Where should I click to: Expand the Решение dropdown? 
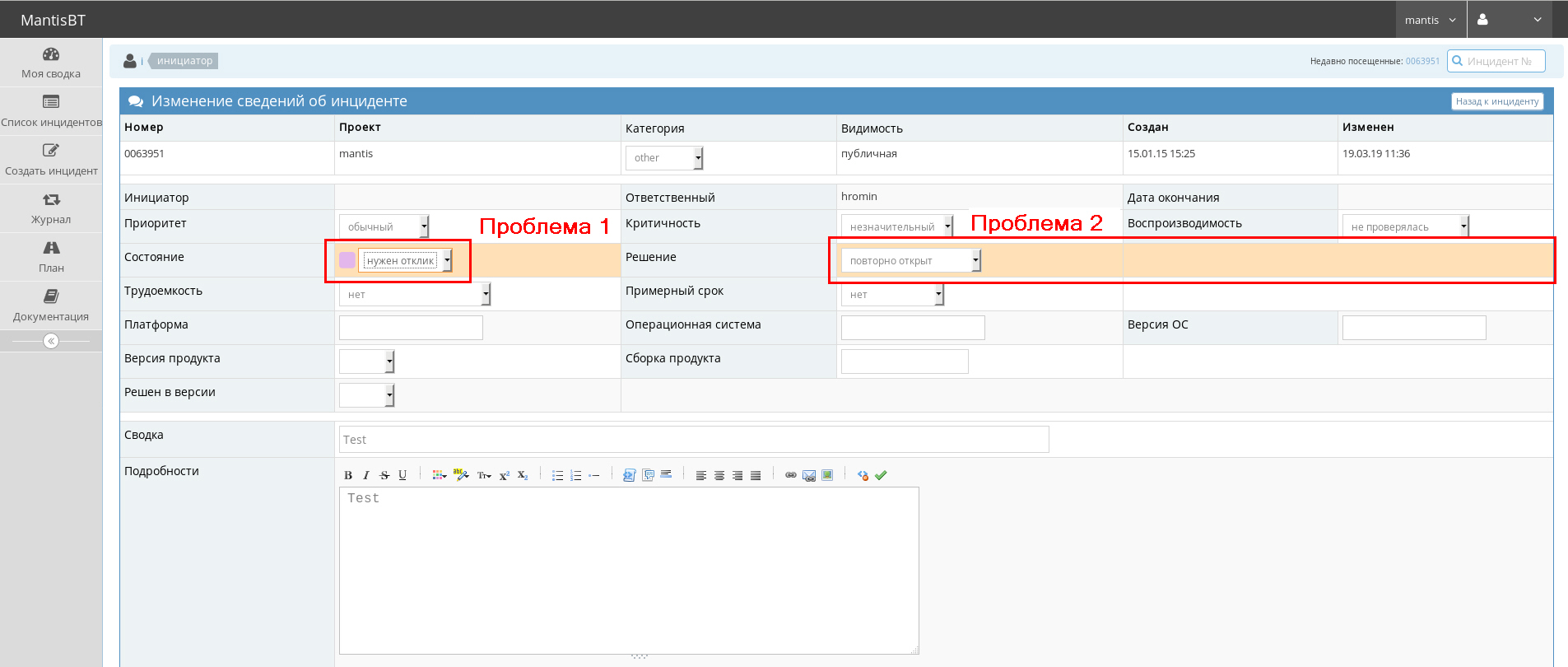(x=910, y=261)
